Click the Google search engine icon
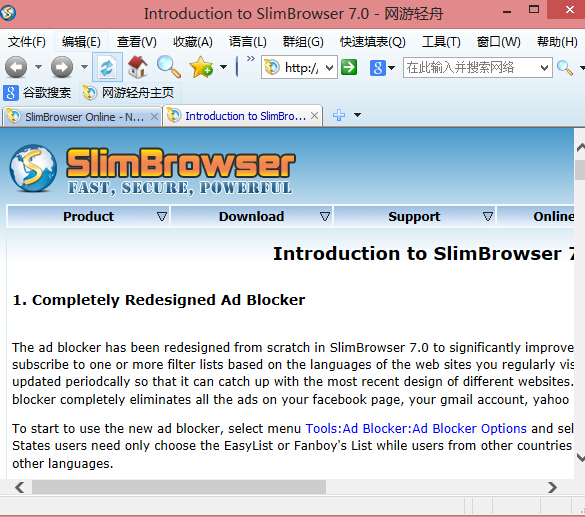 (x=377, y=68)
